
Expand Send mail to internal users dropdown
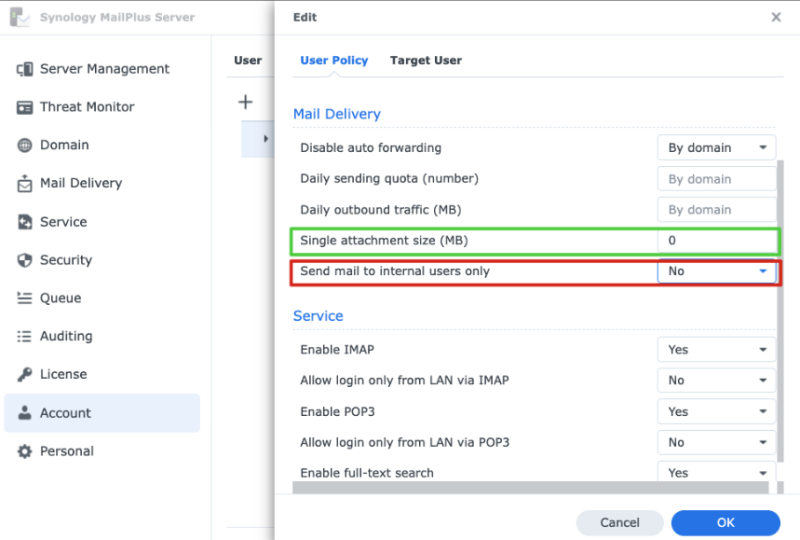716,271
